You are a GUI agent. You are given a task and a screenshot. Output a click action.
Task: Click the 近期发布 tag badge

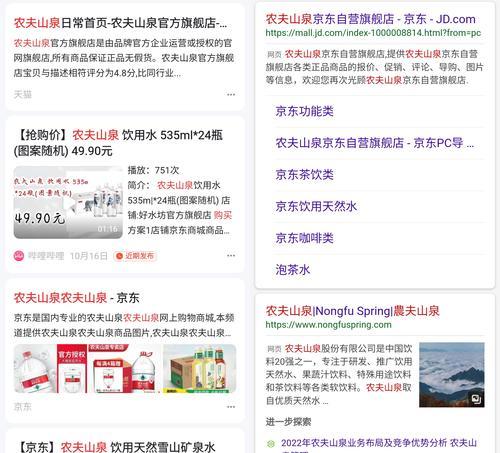click(x=135, y=256)
